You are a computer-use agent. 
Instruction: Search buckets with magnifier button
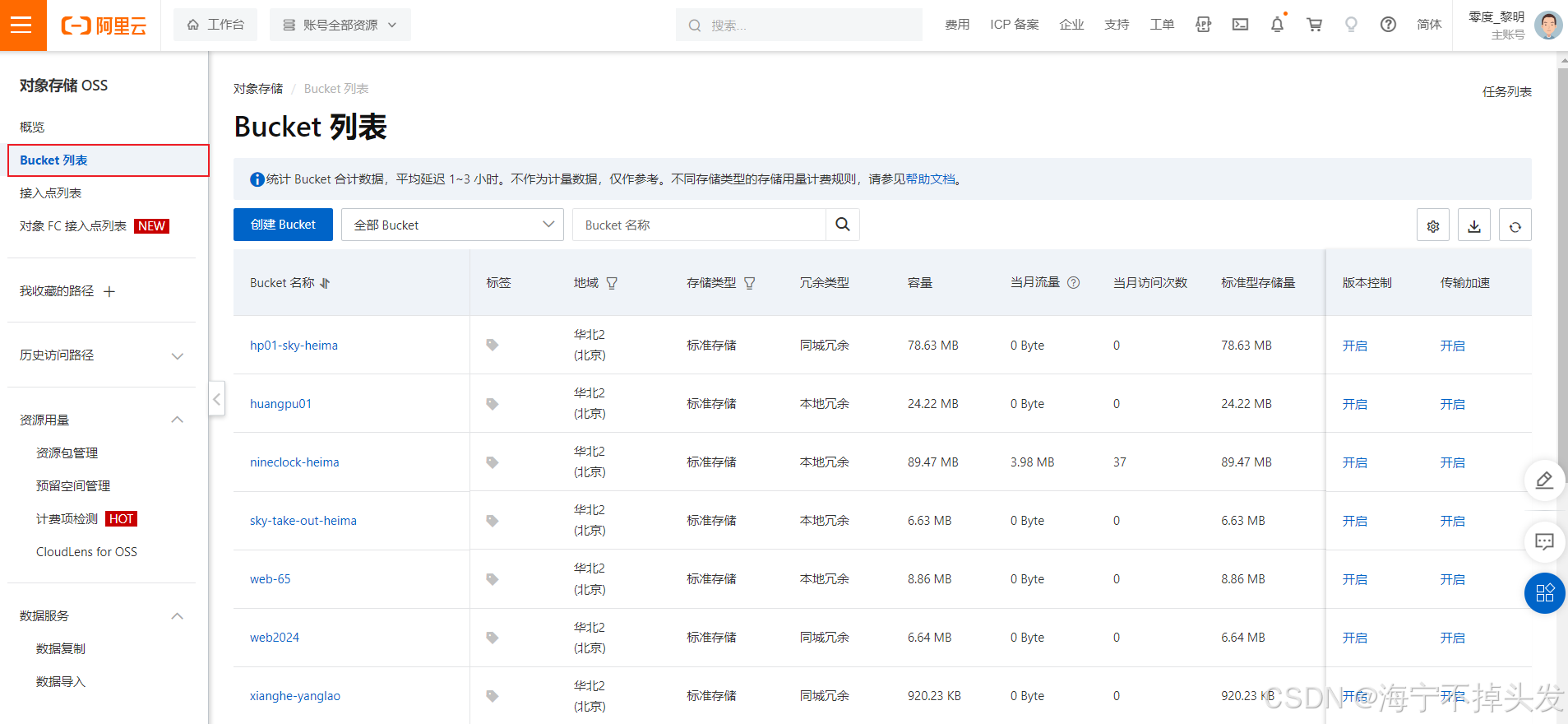[x=843, y=225]
